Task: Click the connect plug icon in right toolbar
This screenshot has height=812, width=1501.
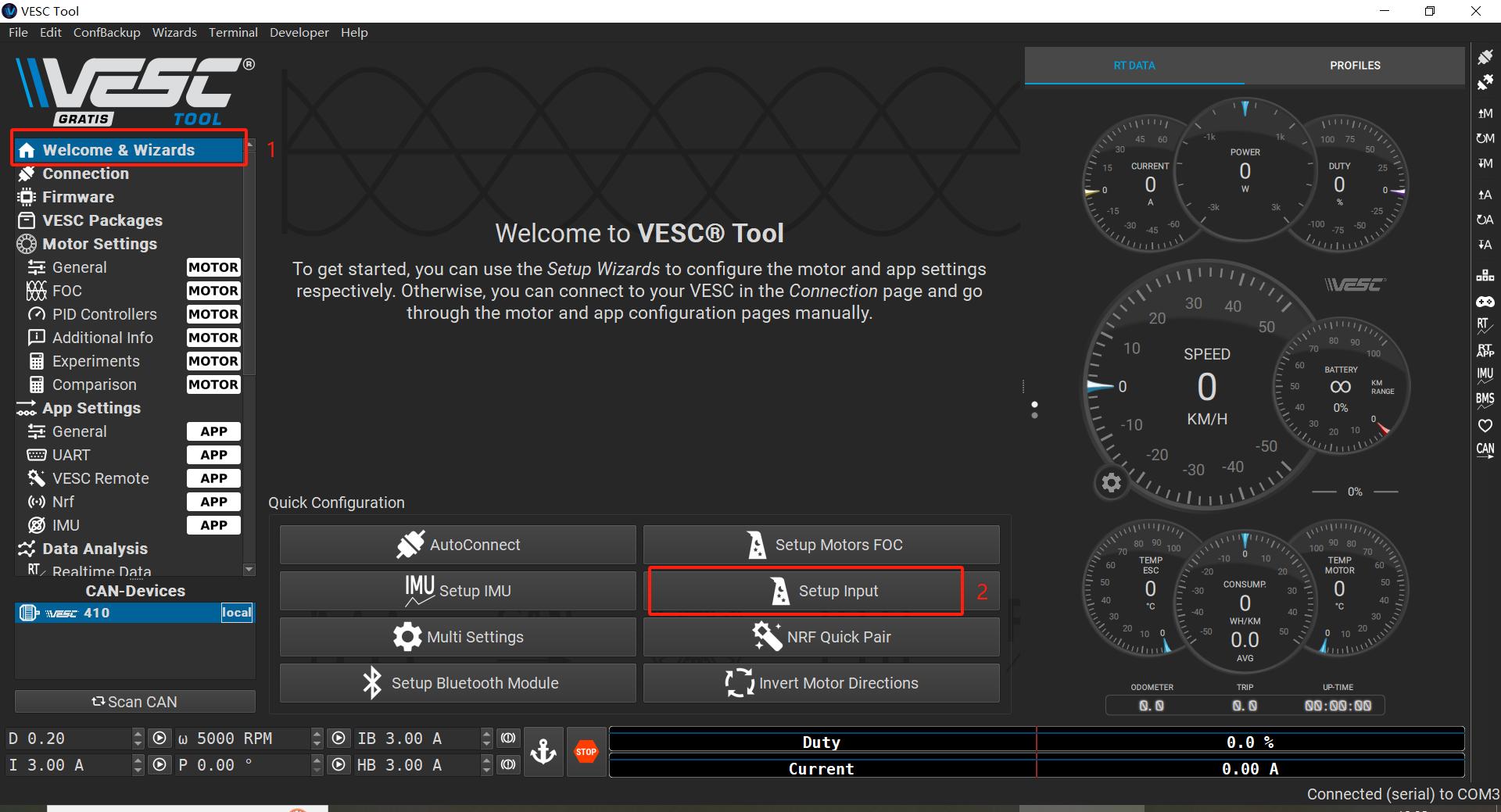Action: pos(1485,57)
